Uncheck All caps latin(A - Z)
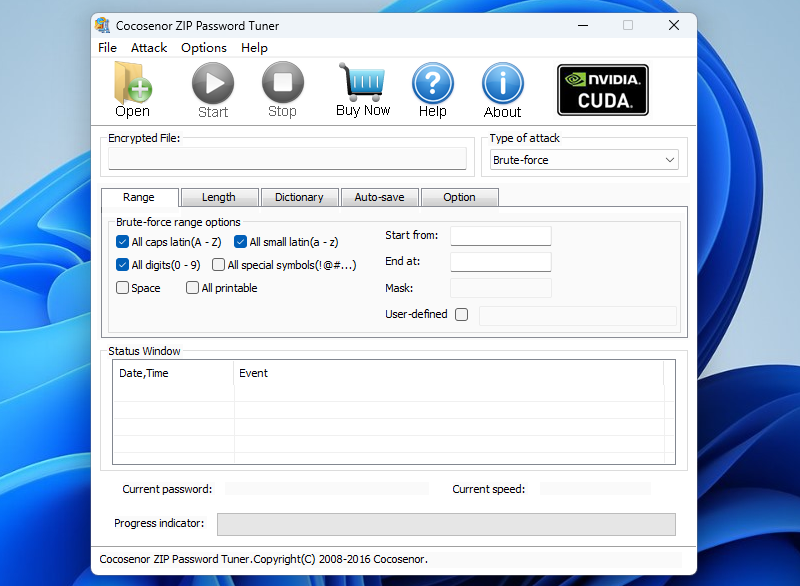This screenshot has width=800, height=586. click(x=122, y=242)
